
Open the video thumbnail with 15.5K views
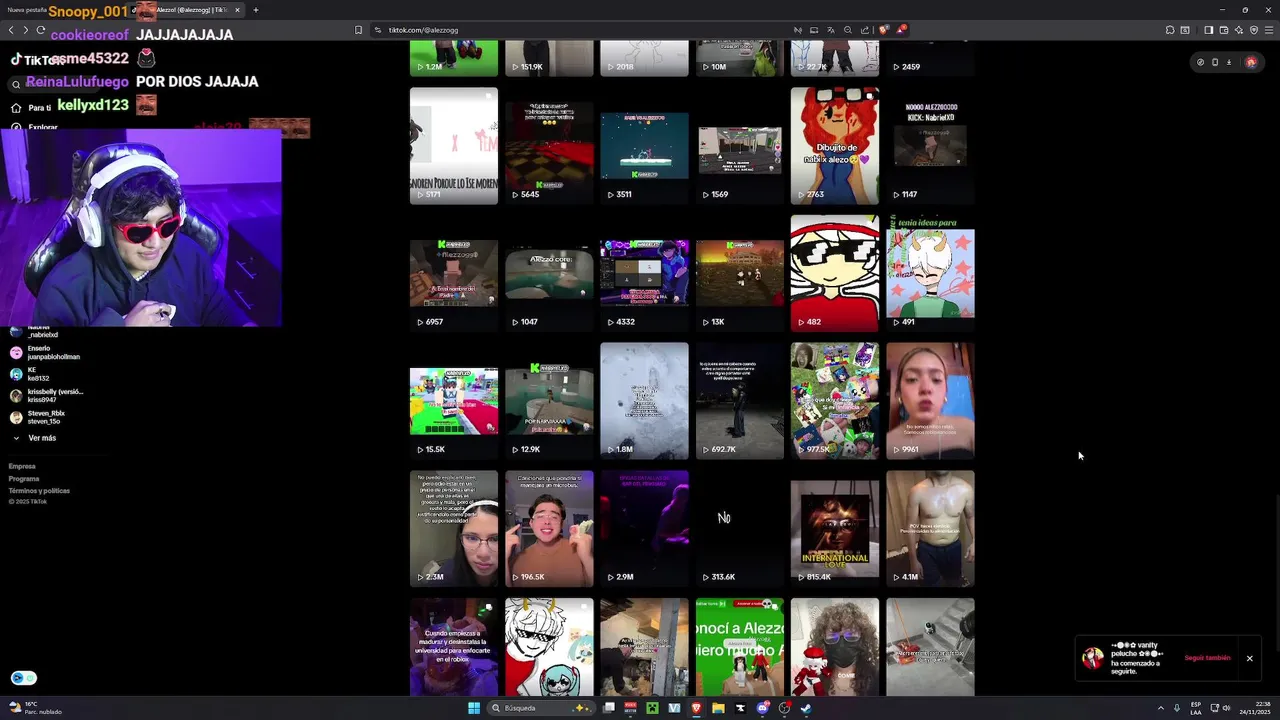(454, 400)
